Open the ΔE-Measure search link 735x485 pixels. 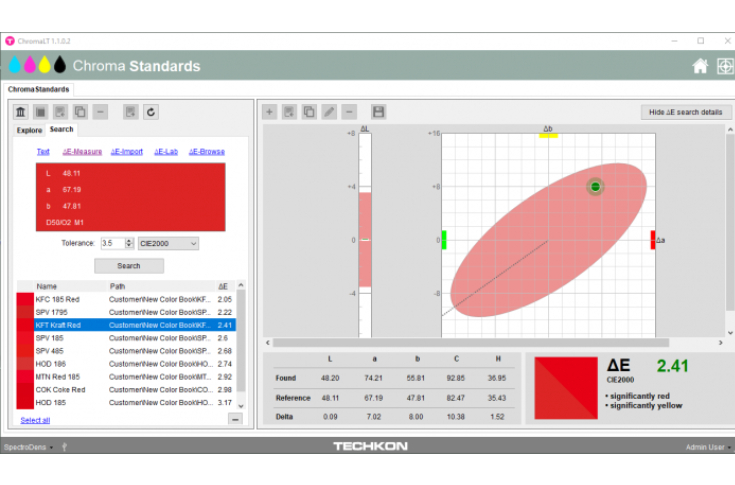coord(82,151)
